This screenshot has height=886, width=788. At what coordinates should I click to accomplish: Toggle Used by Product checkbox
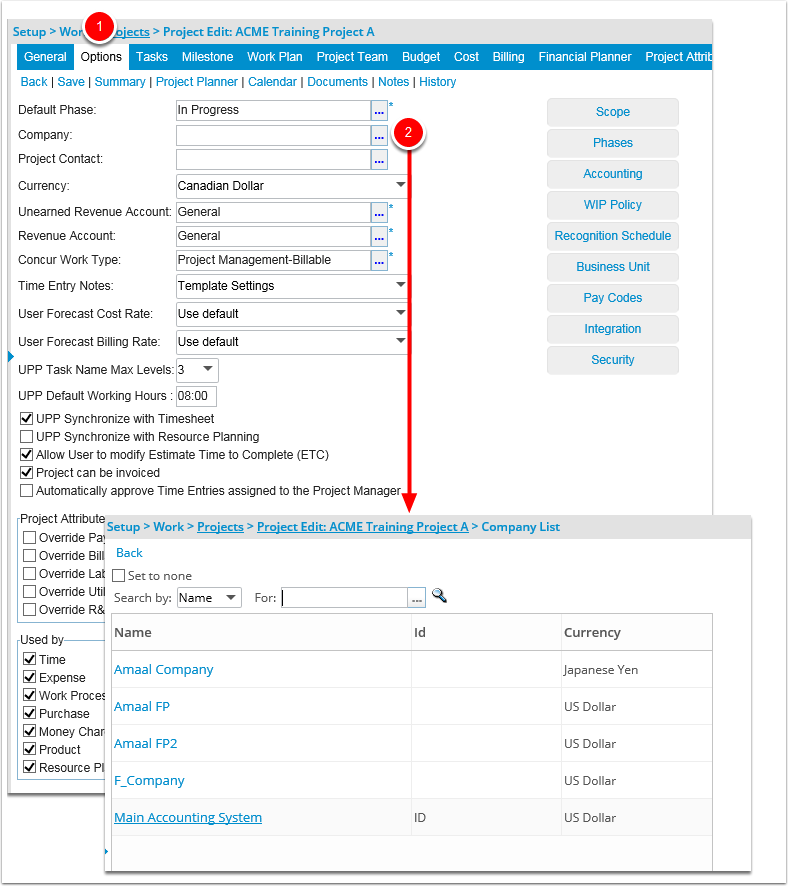tap(29, 749)
